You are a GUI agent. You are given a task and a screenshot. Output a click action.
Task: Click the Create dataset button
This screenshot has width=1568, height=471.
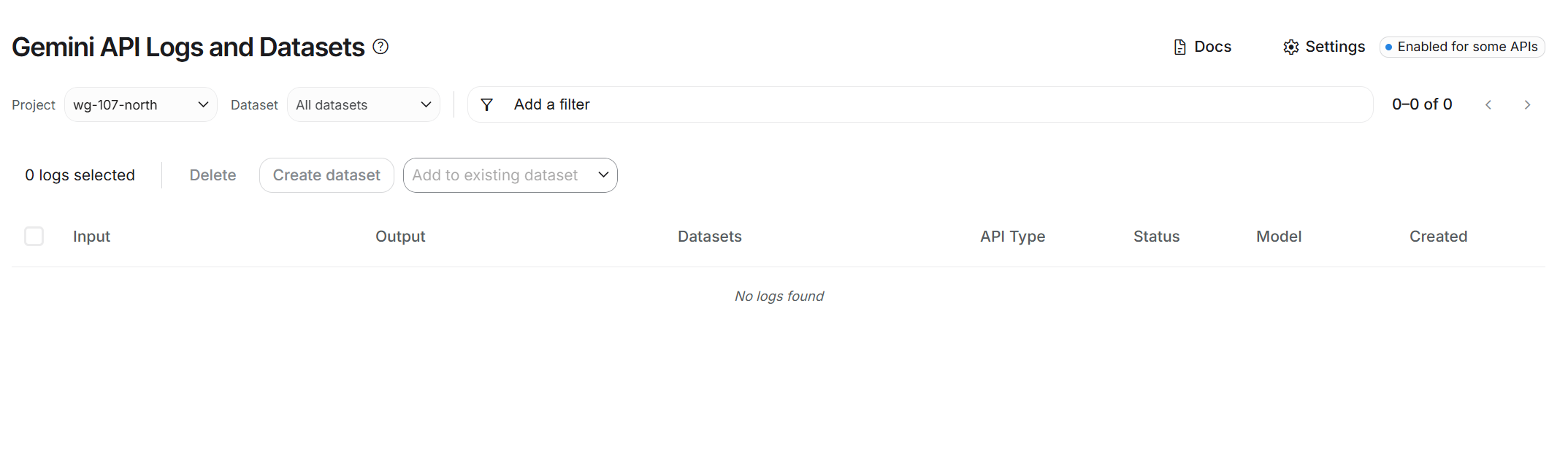(x=326, y=175)
